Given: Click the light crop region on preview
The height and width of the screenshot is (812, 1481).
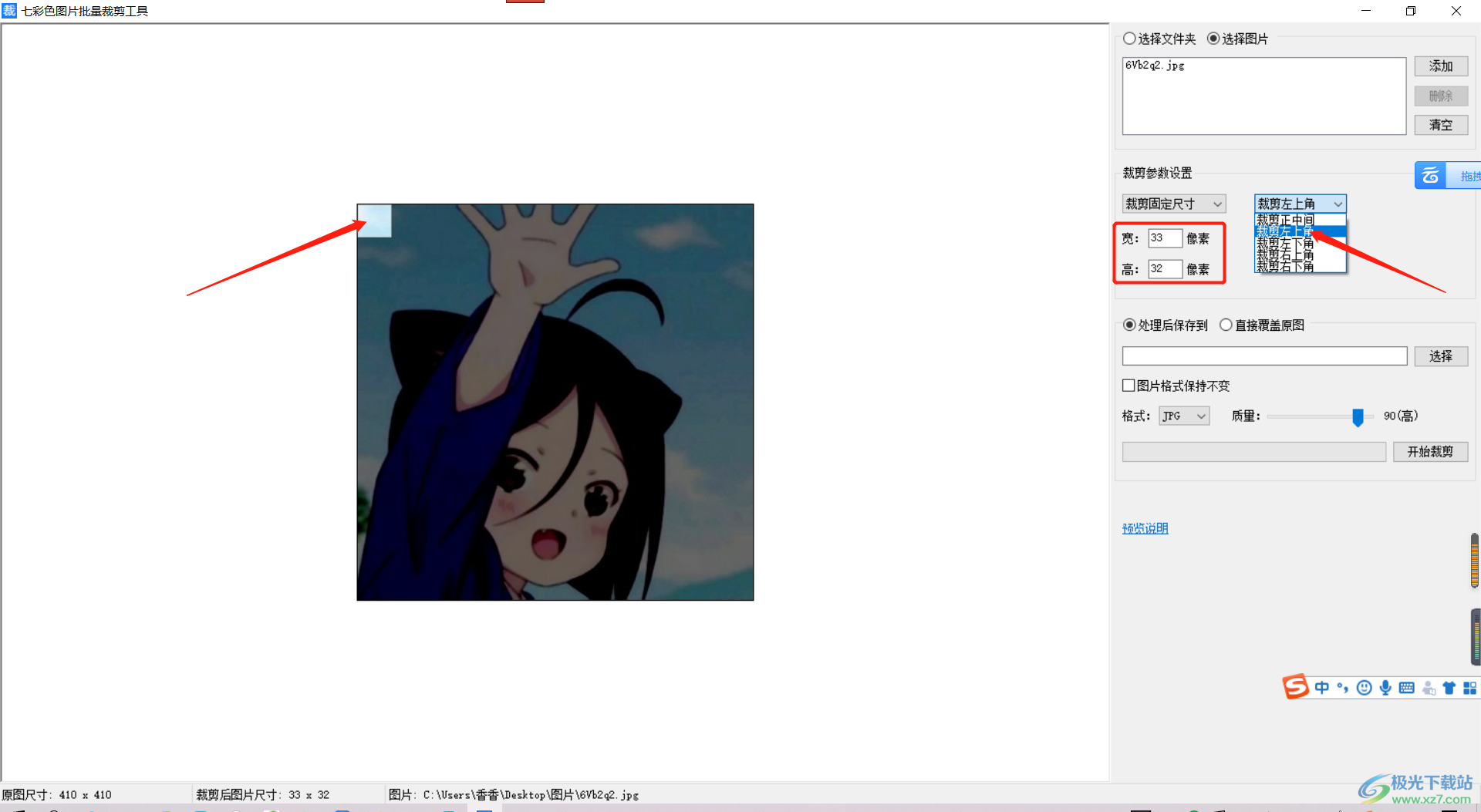Looking at the screenshot, I should tap(375, 221).
